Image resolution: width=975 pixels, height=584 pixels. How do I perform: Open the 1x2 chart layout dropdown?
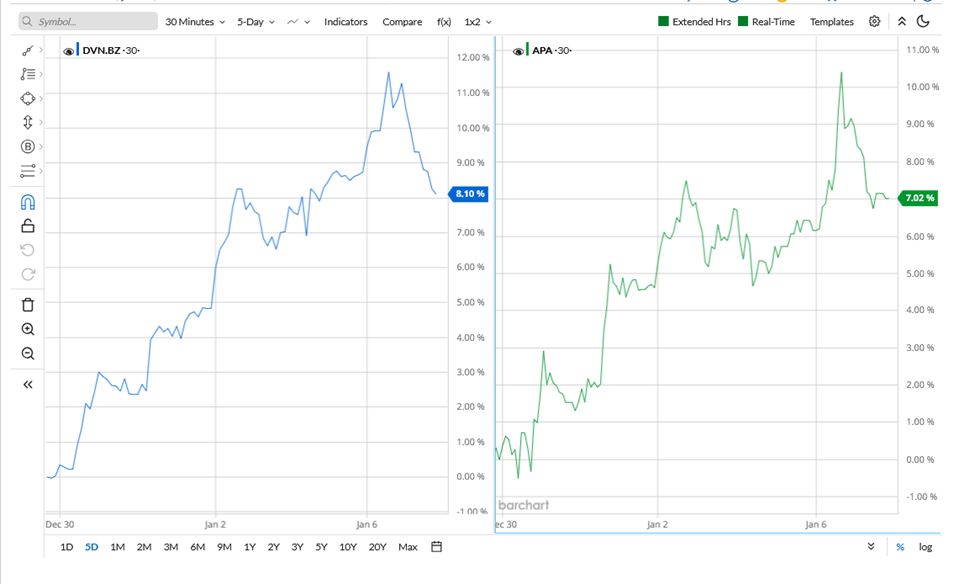tap(474, 21)
